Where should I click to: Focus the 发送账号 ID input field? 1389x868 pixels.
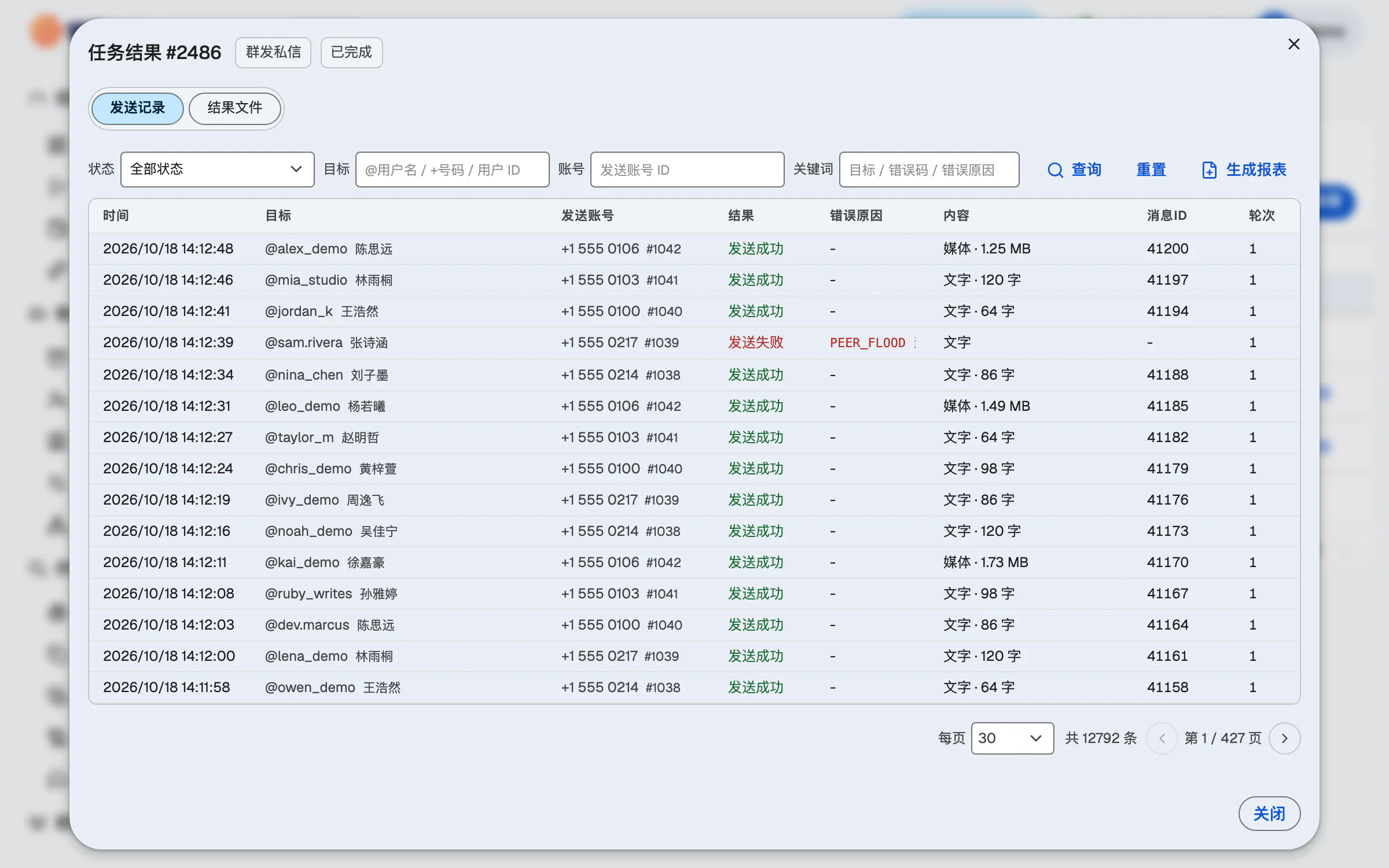pyautogui.click(x=687, y=170)
